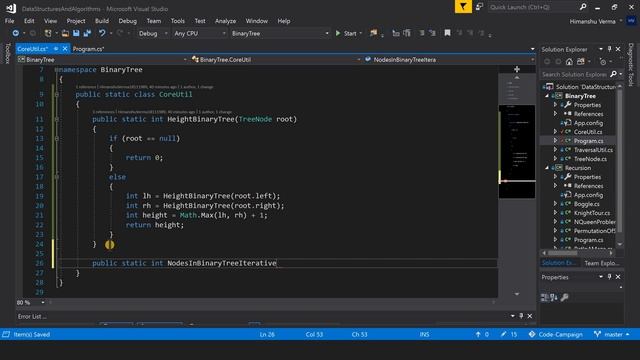Click the Save floppy disk icon

pos(76,33)
